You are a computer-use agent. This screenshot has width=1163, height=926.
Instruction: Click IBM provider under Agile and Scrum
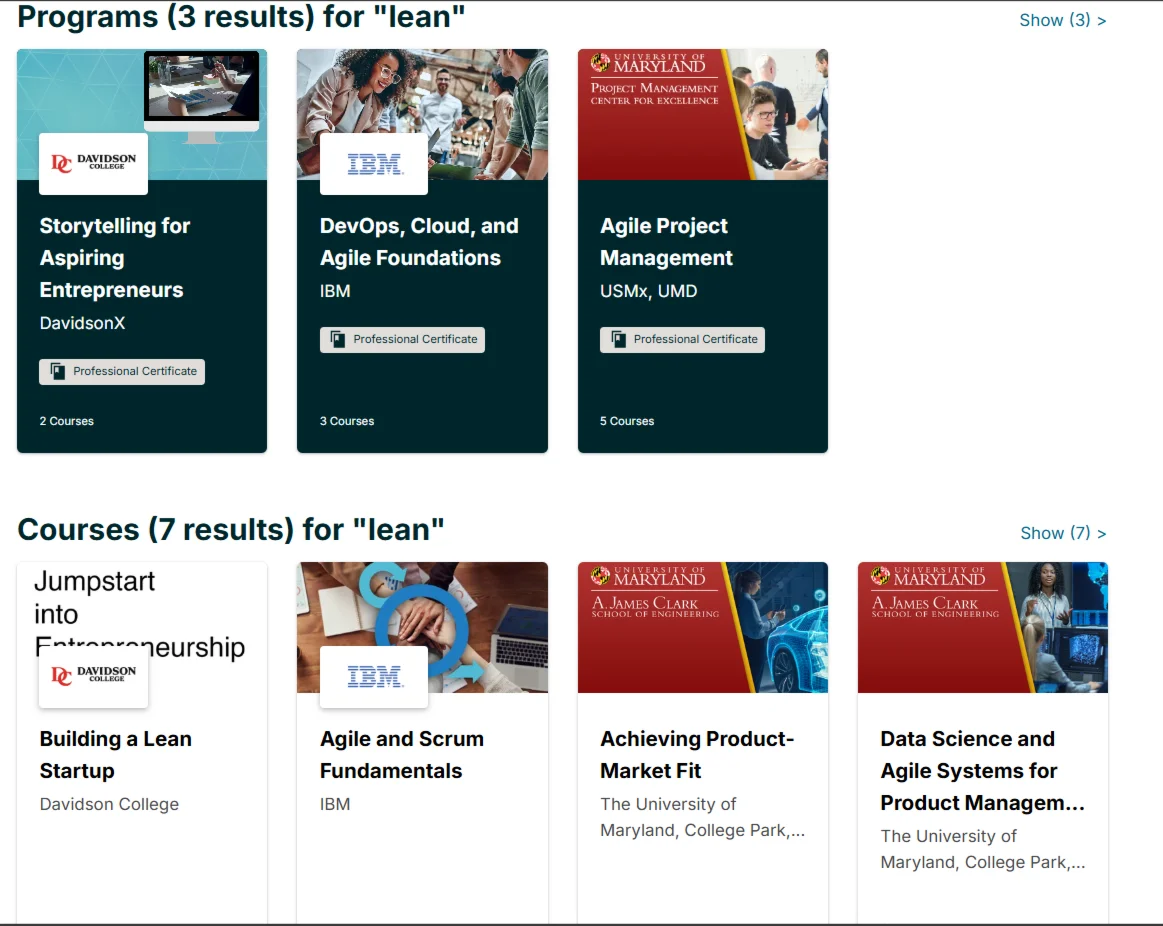pos(335,804)
